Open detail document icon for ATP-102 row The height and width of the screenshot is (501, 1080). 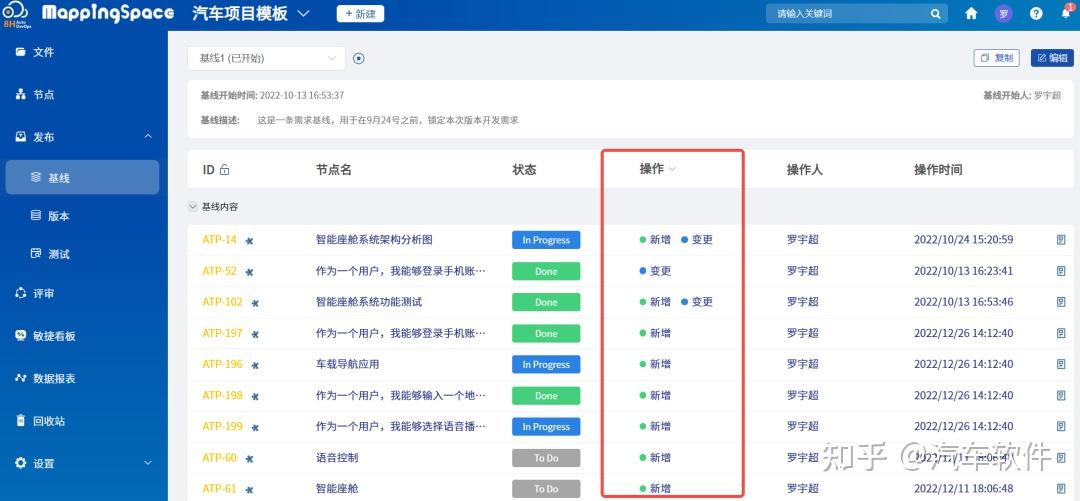coord(1061,302)
